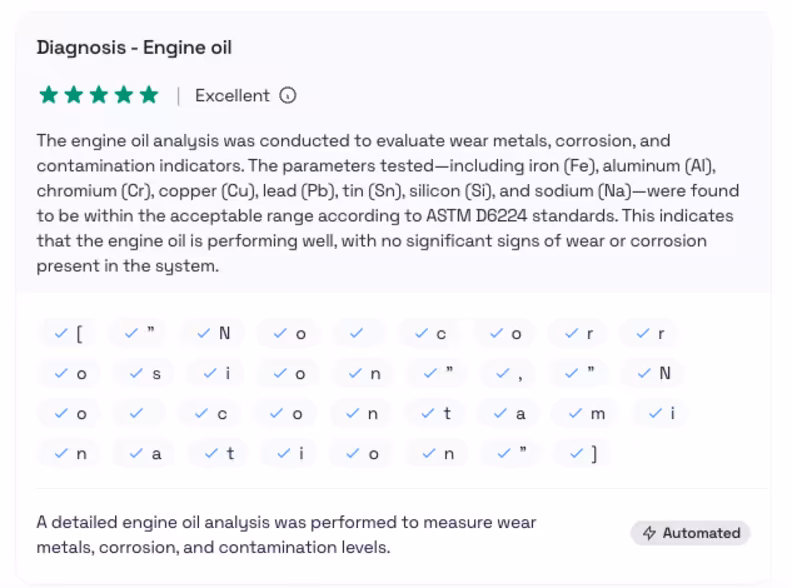Image resolution: width=792 pixels, height=588 pixels.
Task: Toggle the "N" chip in the first row
Action: [214, 334]
